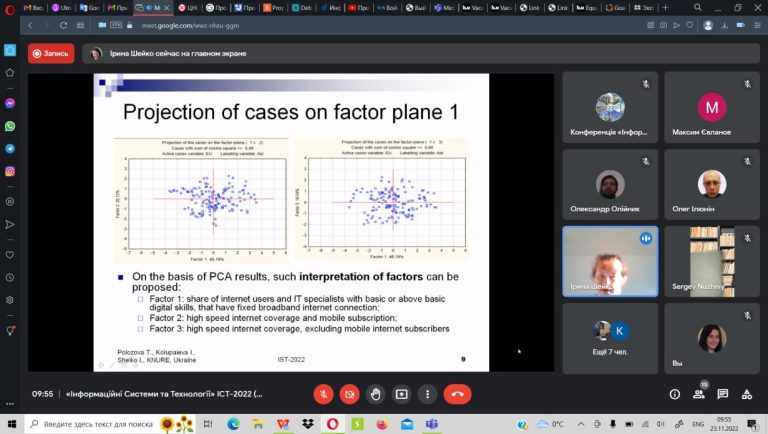
Task: Open the Windows notification center
Action: click(753, 424)
